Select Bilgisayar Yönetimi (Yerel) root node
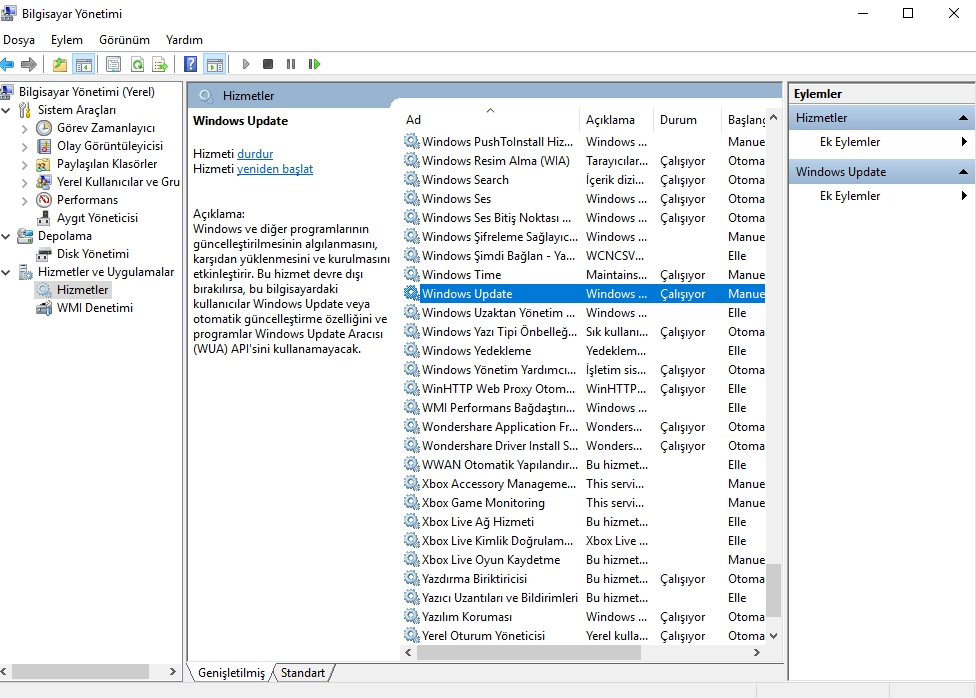Screen dimensions: 976x698 tap(87, 92)
